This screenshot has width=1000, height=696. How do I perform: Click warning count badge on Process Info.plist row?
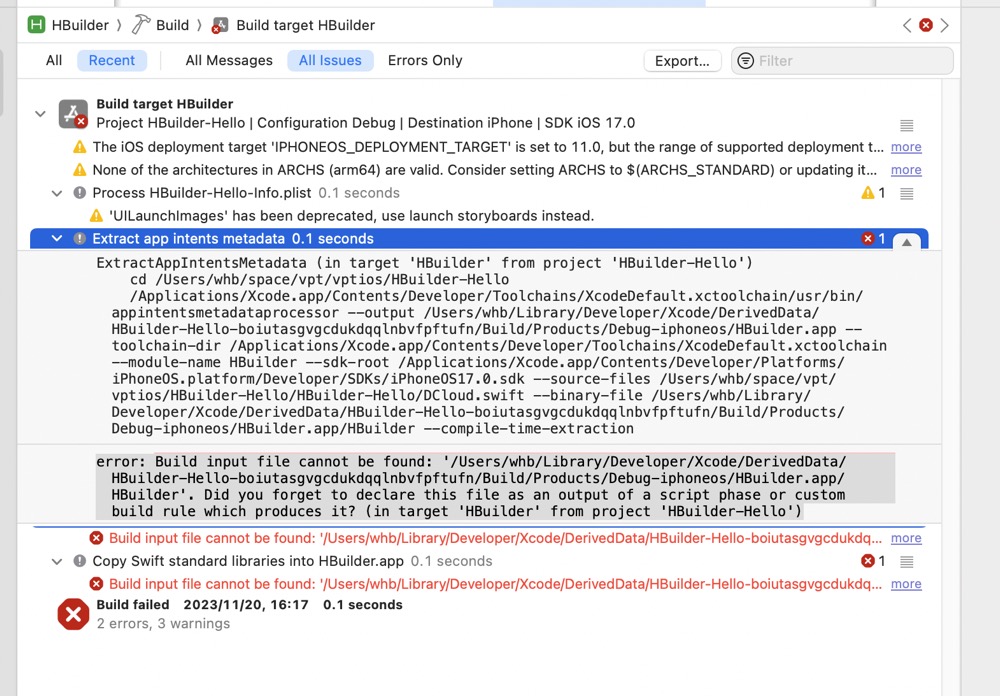pyautogui.click(x=872, y=193)
